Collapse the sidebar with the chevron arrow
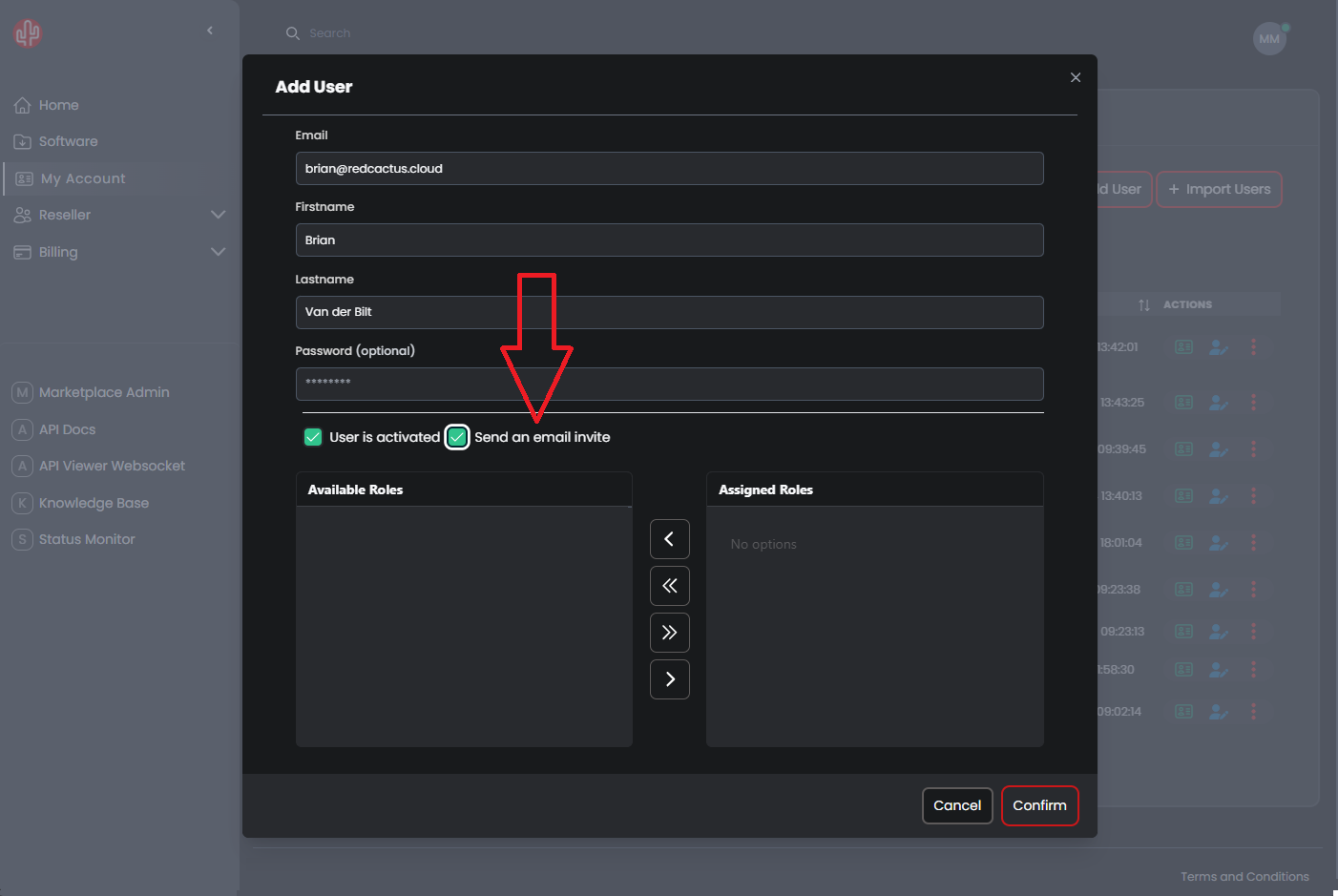 210,31
